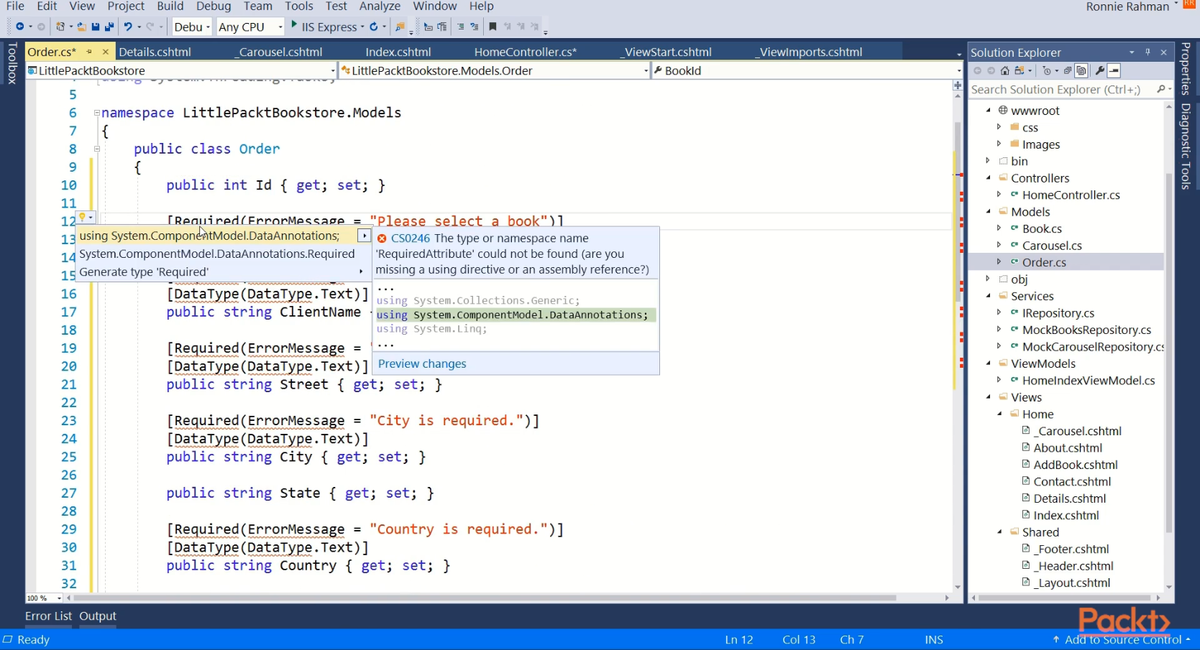1200x650 pixels.
Task: Select "Generate type 'Required'" quick action
Action: click(x=144, y=272)
